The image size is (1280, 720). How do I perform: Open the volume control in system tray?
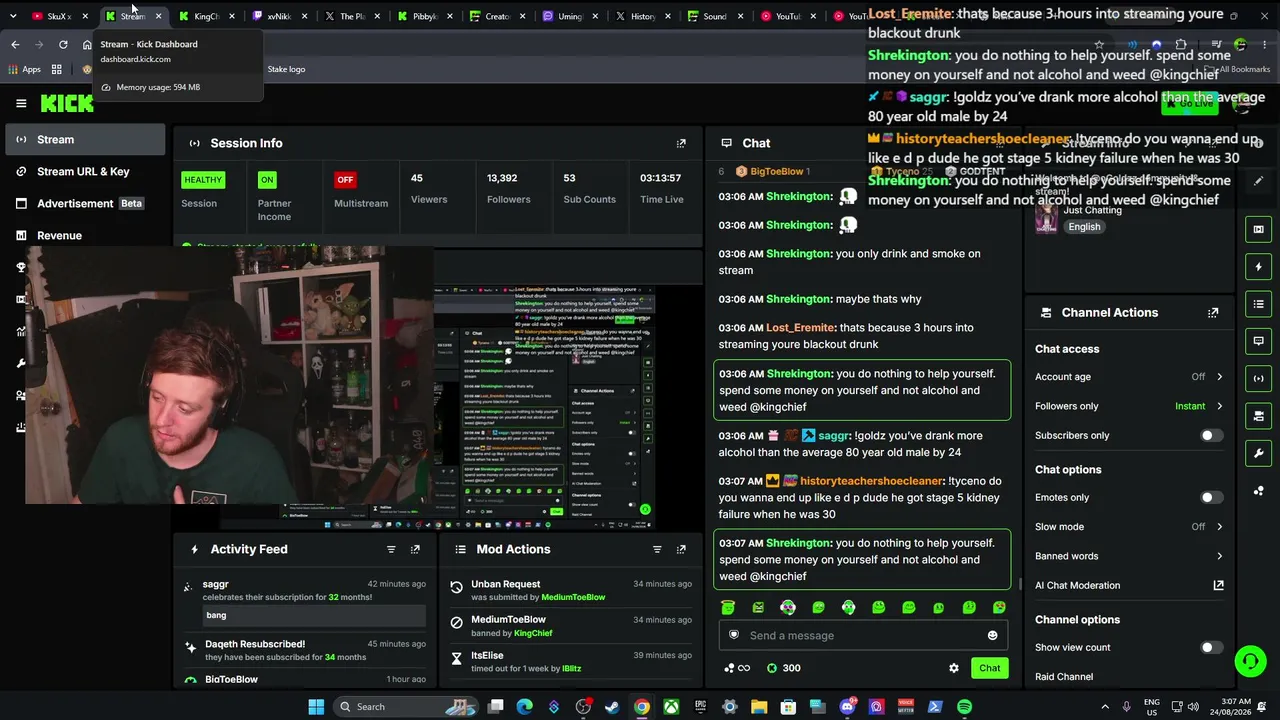1192,707
